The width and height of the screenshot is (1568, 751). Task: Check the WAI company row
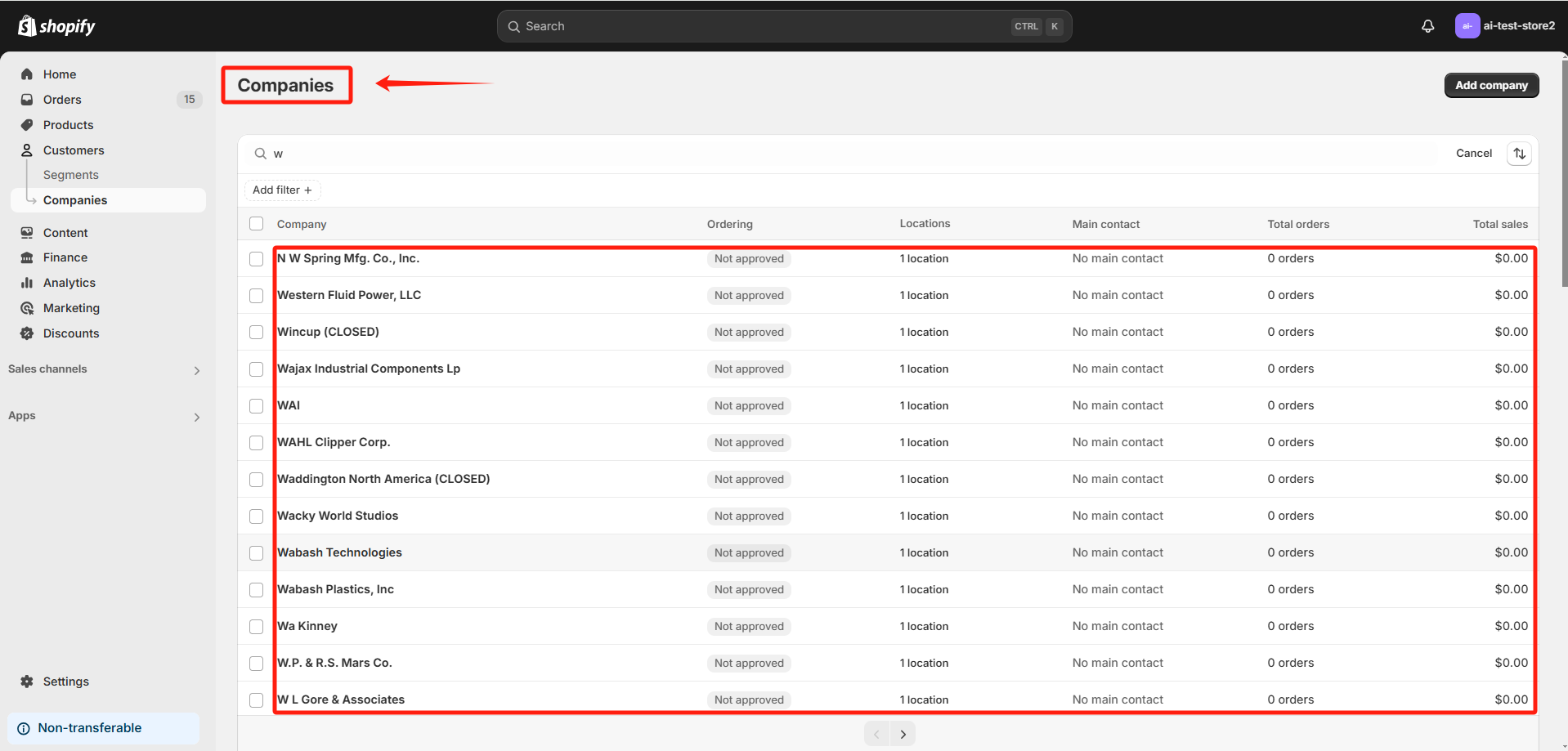(257, 406)
